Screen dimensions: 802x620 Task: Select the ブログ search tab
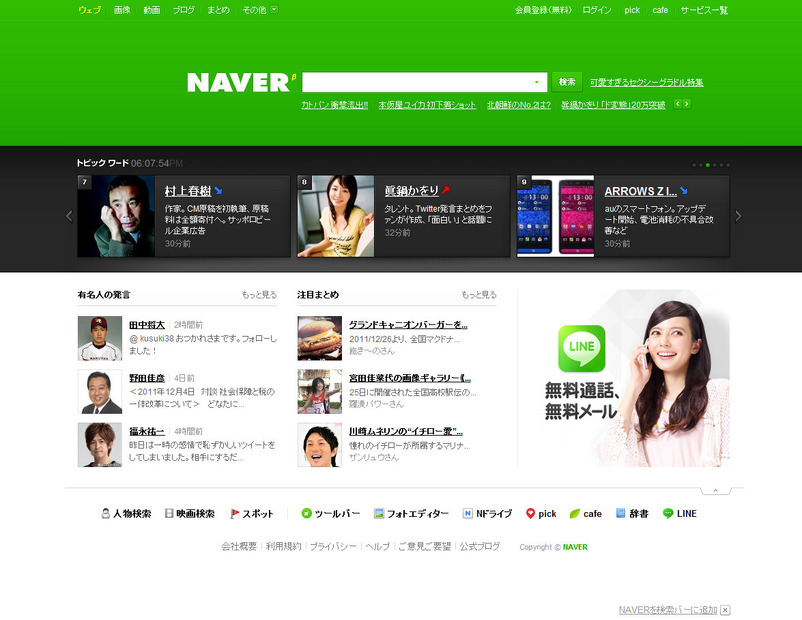pyautogui.click(x=183, y=10)
